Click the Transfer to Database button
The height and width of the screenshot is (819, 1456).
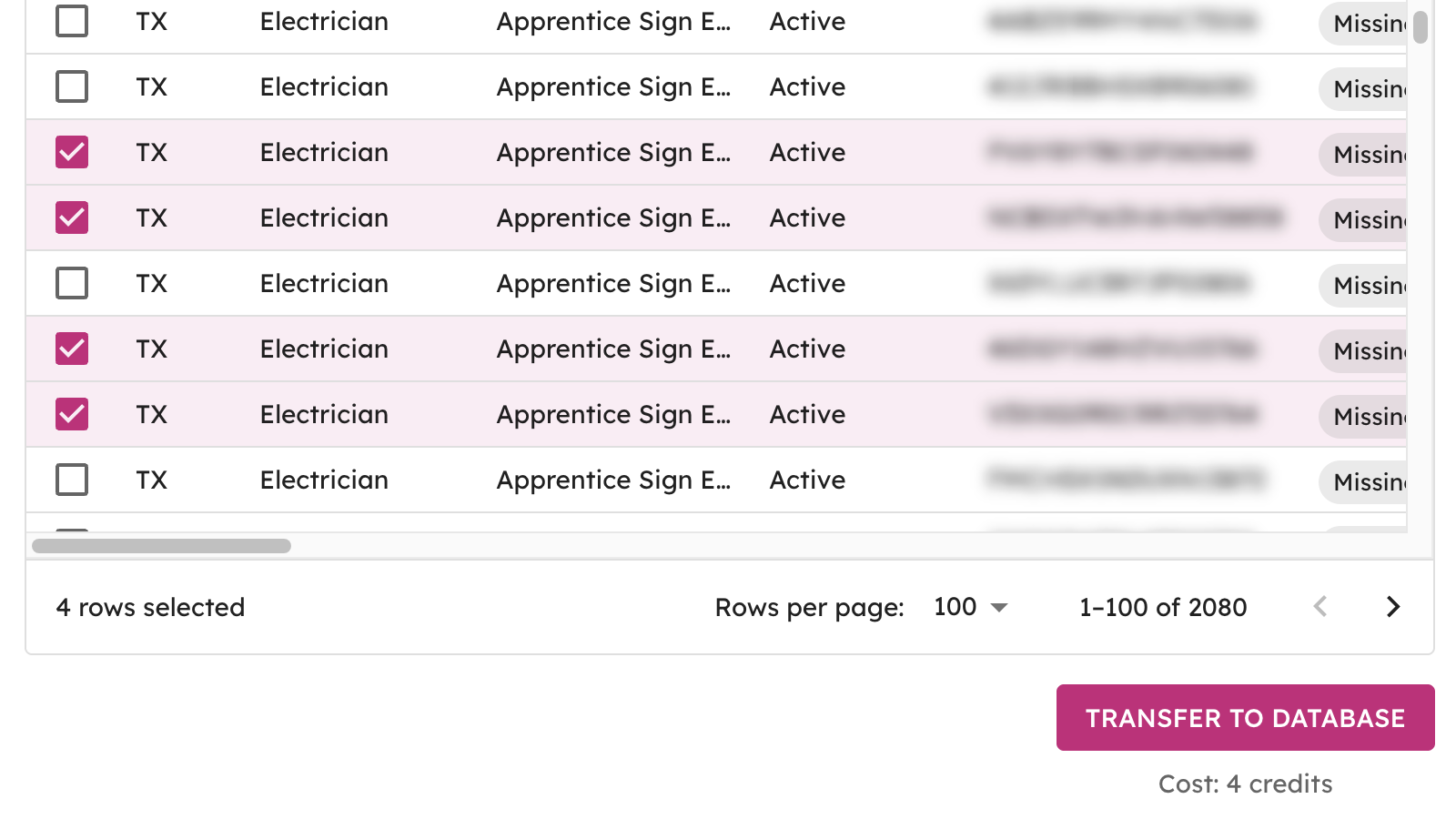tap(1245, 718)
